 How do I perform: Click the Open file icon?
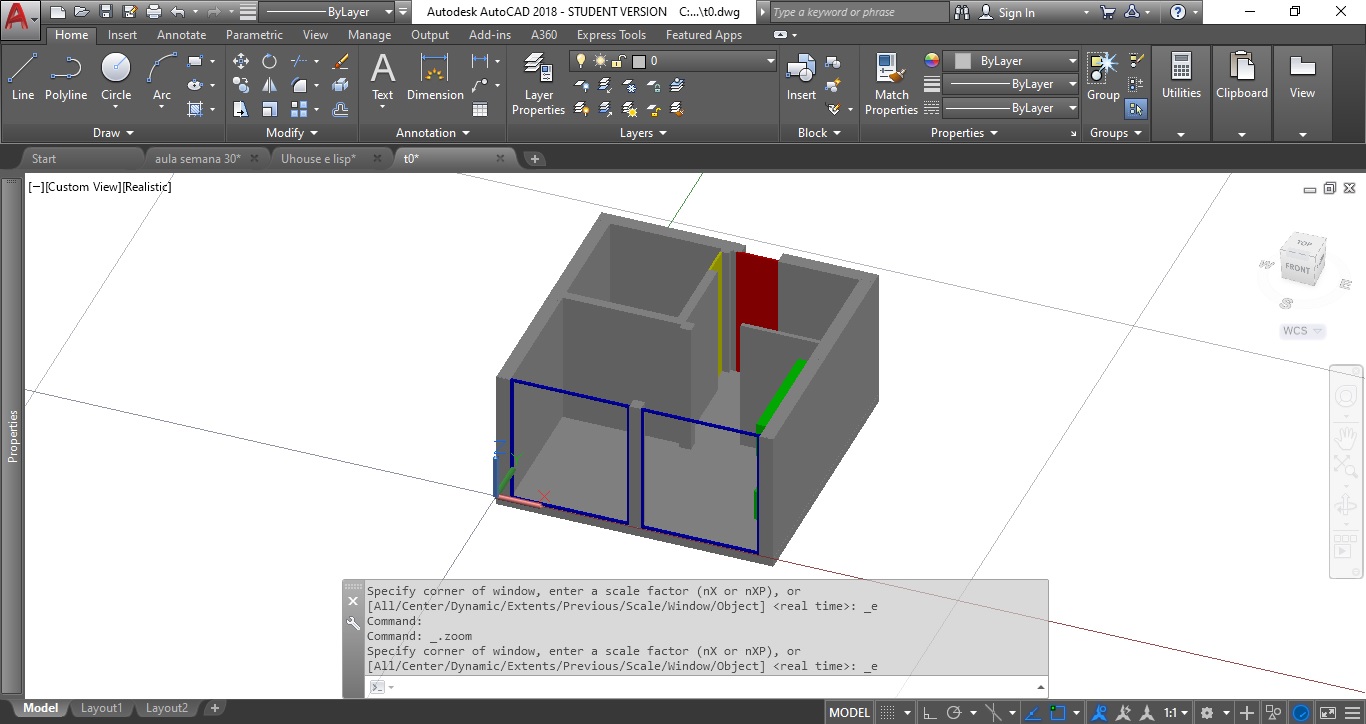point(81,12)
